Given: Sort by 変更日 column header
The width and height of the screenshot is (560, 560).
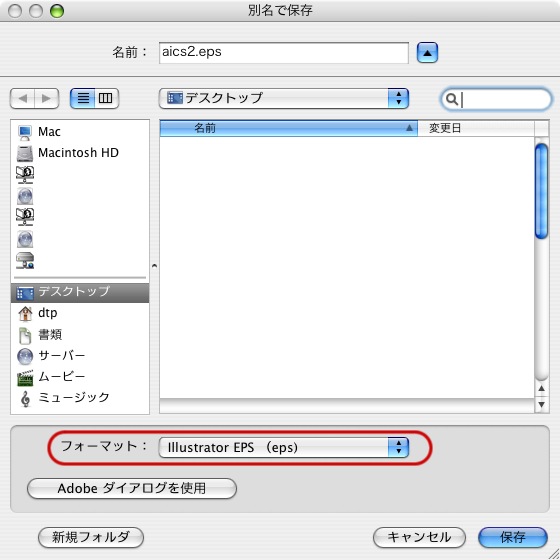Looking at the screenshot, I should [x=476, y=128].
